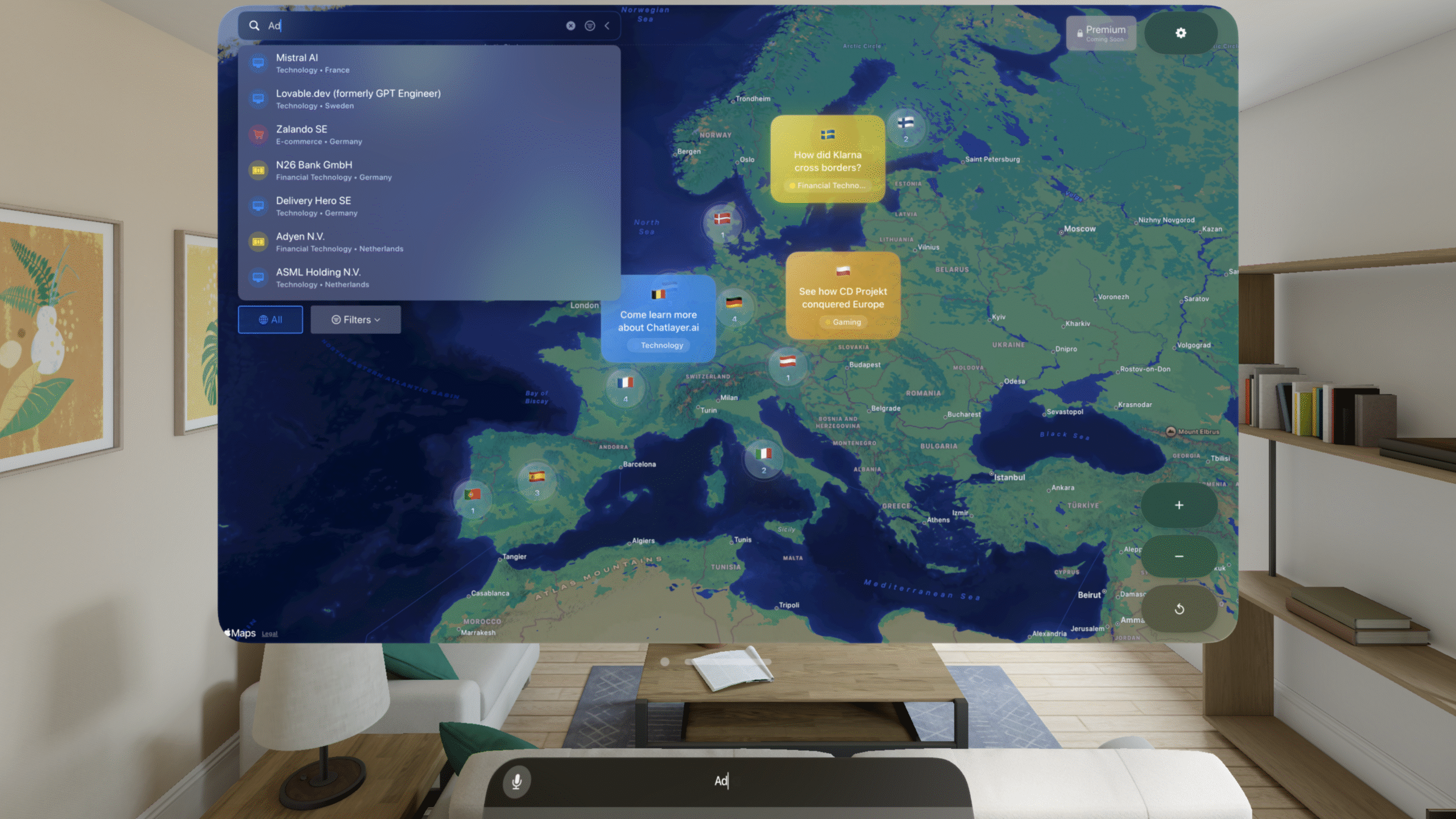Image resolution: width=1456 pixels, height=819 pixels.
Task: Select Mistral AI search result
Action: 429,63
